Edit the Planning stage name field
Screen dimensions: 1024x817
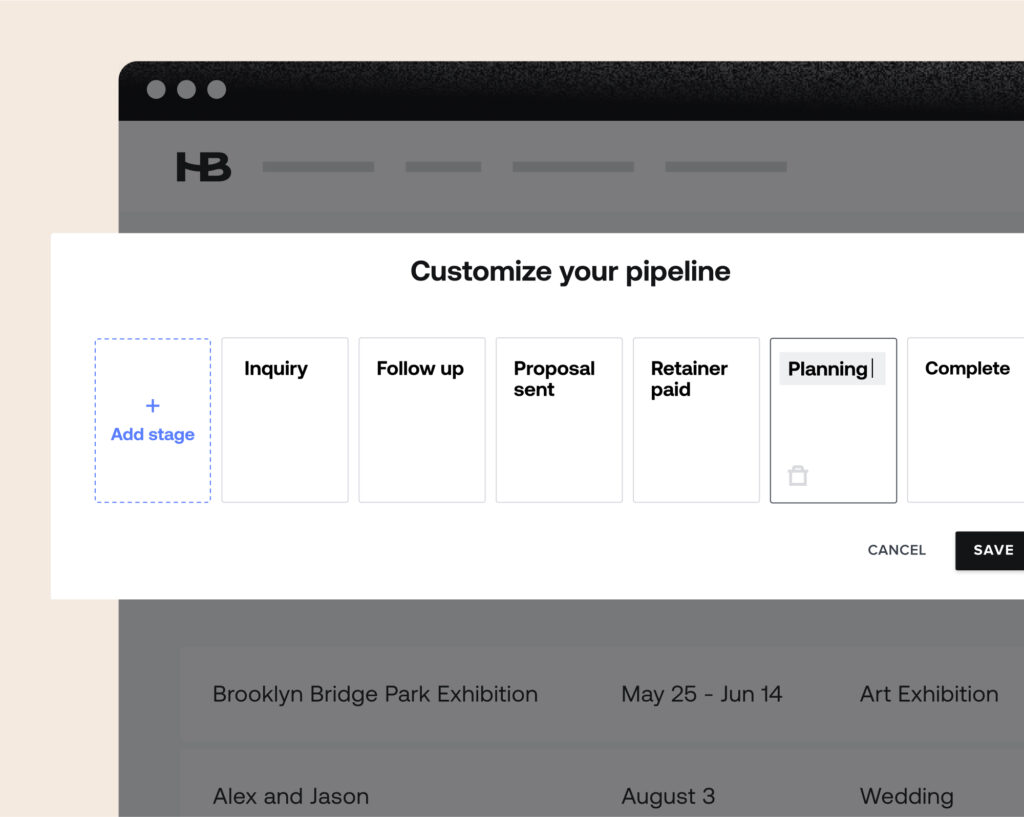pos(832,369)
